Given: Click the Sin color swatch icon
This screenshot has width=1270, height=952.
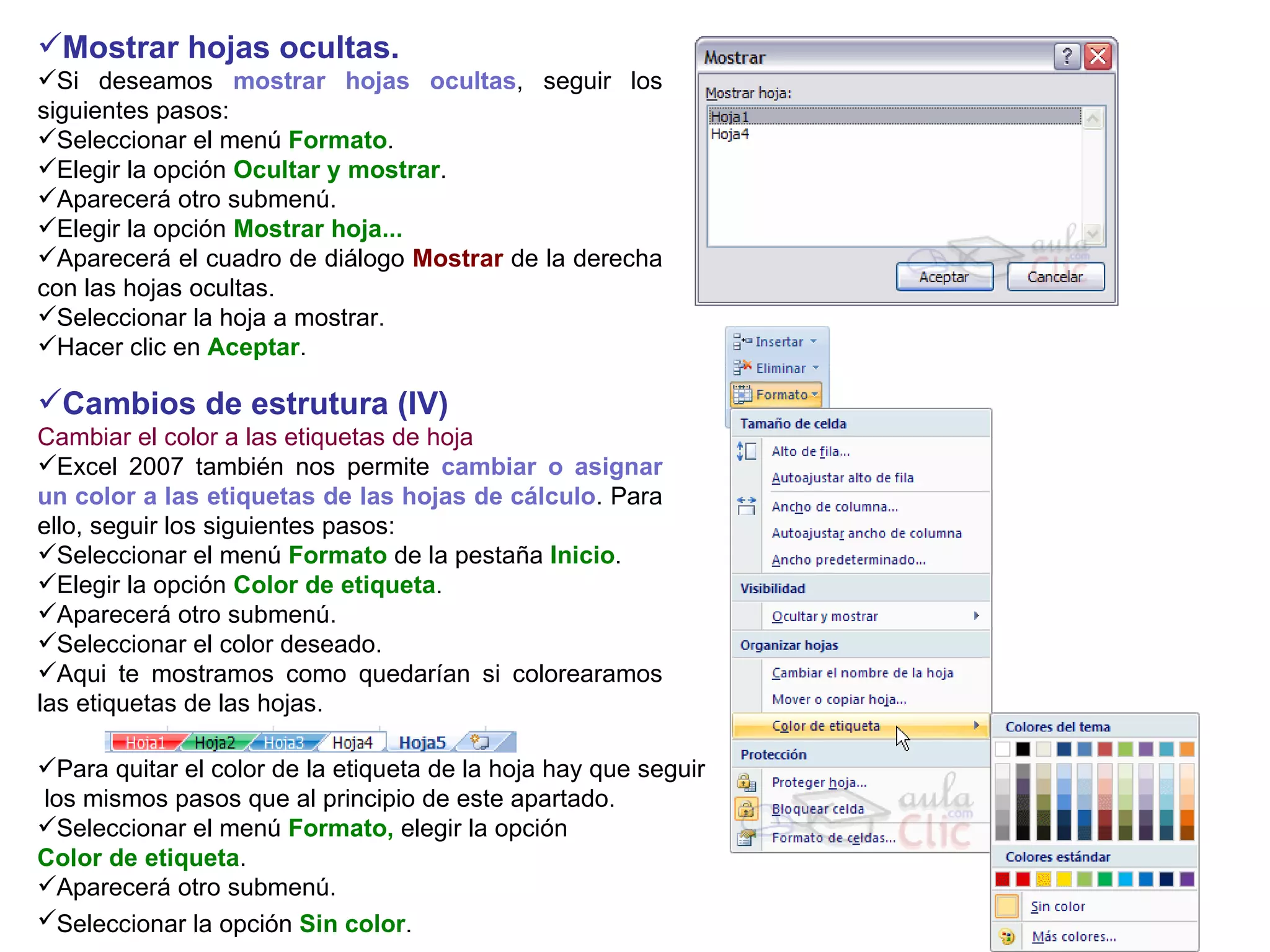Looking at the screenshot, I should (x=1007, y=906).
